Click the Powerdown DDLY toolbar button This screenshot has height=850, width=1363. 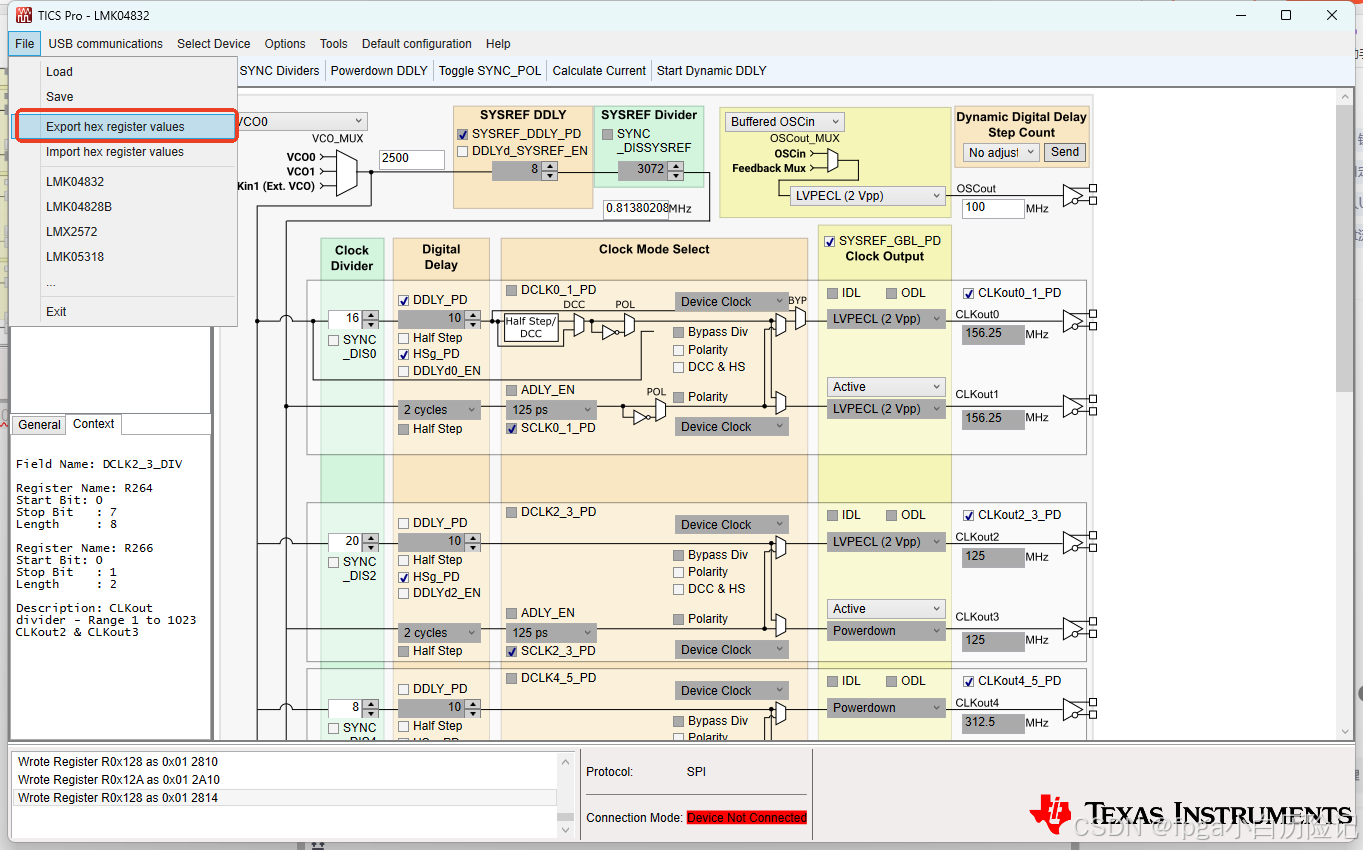click(379, 71)
